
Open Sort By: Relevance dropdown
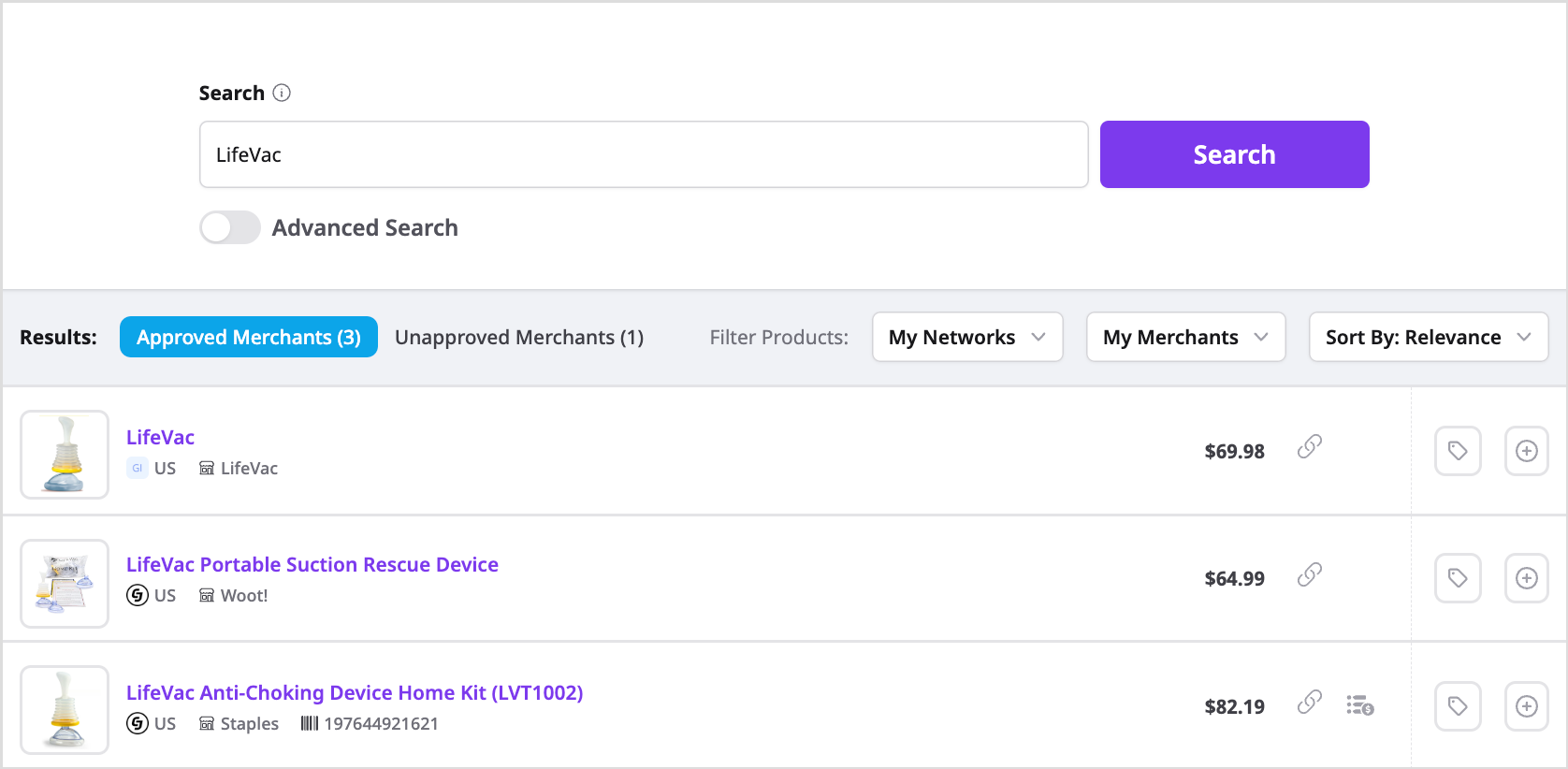pyautogui.click(x=1428, y=337)
